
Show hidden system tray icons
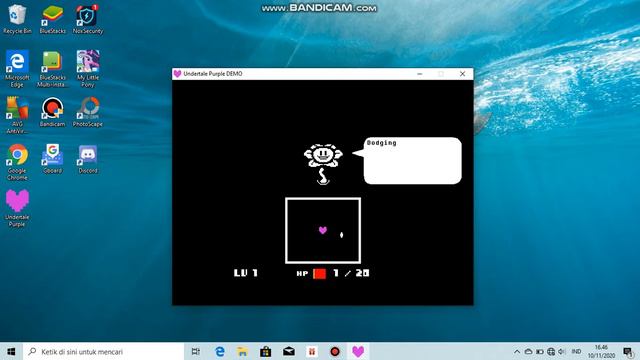(517, 351)
